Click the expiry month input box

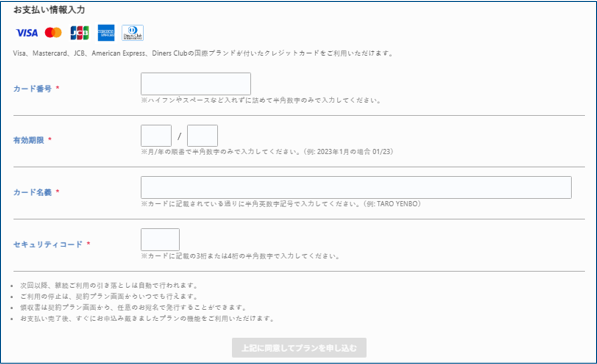pyautogui.click(x=156, y=136)
